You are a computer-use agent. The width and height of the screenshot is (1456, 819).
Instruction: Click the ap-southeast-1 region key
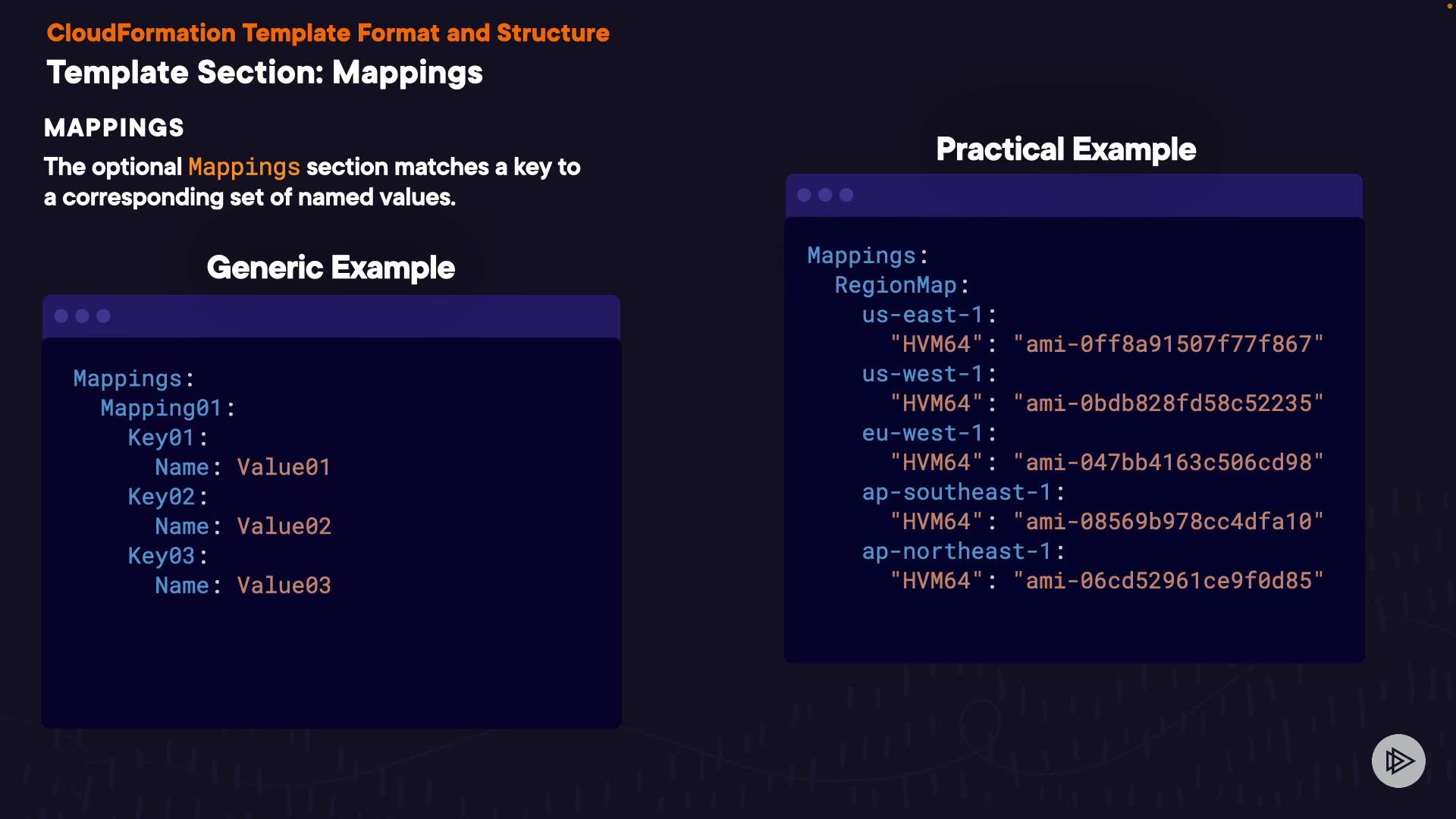[956, 492]
